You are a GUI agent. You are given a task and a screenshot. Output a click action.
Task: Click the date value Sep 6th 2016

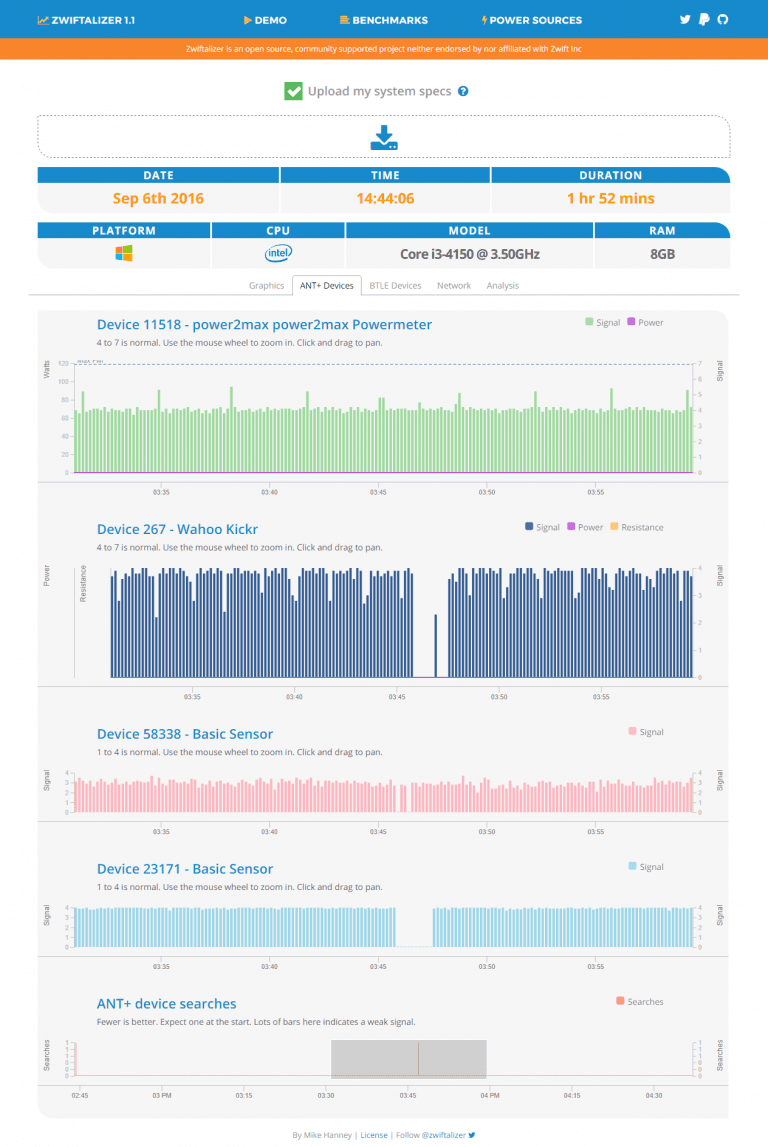click(x=158, y=198)
